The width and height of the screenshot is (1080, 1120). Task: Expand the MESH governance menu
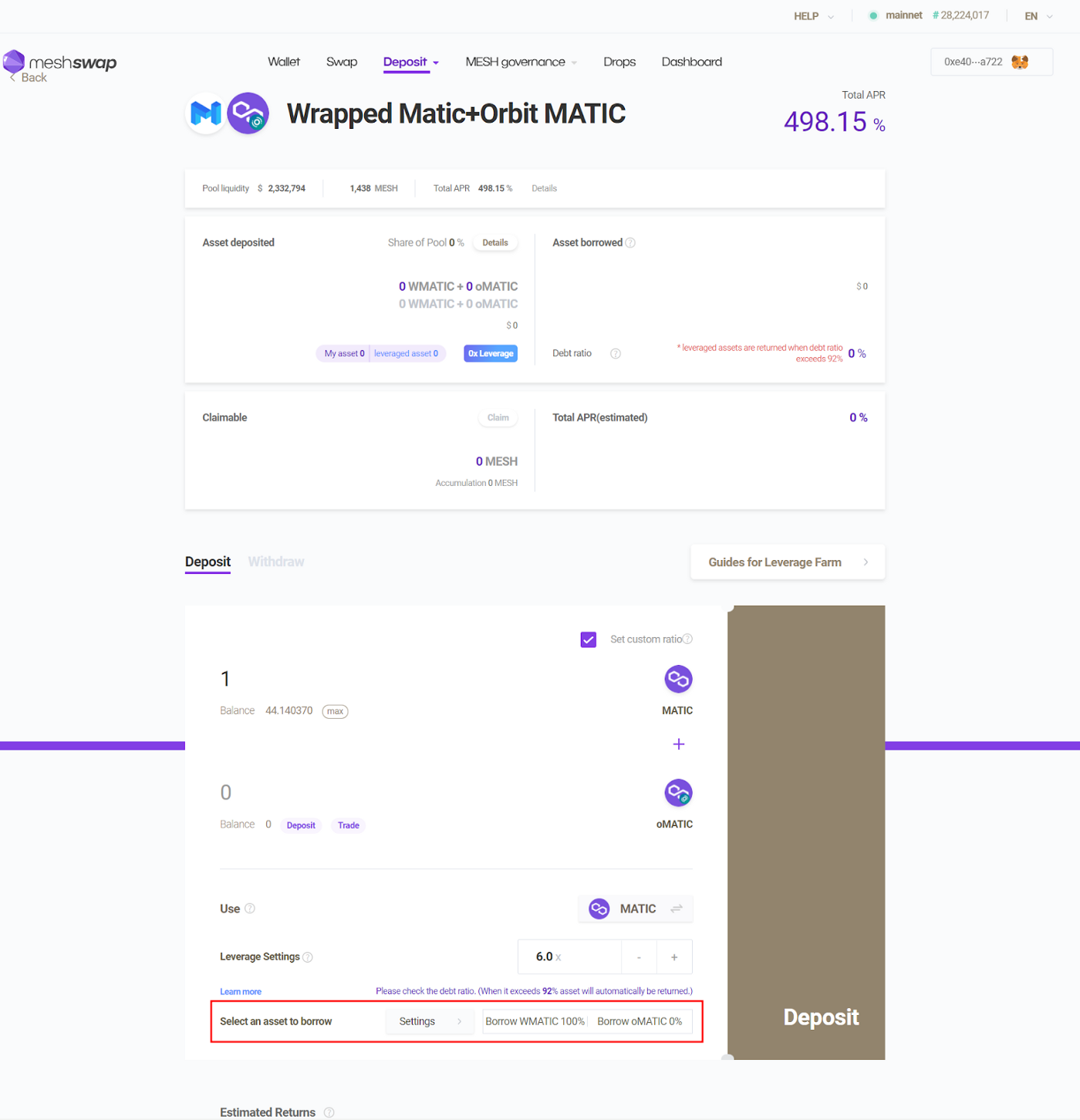[x=521, y=62]
